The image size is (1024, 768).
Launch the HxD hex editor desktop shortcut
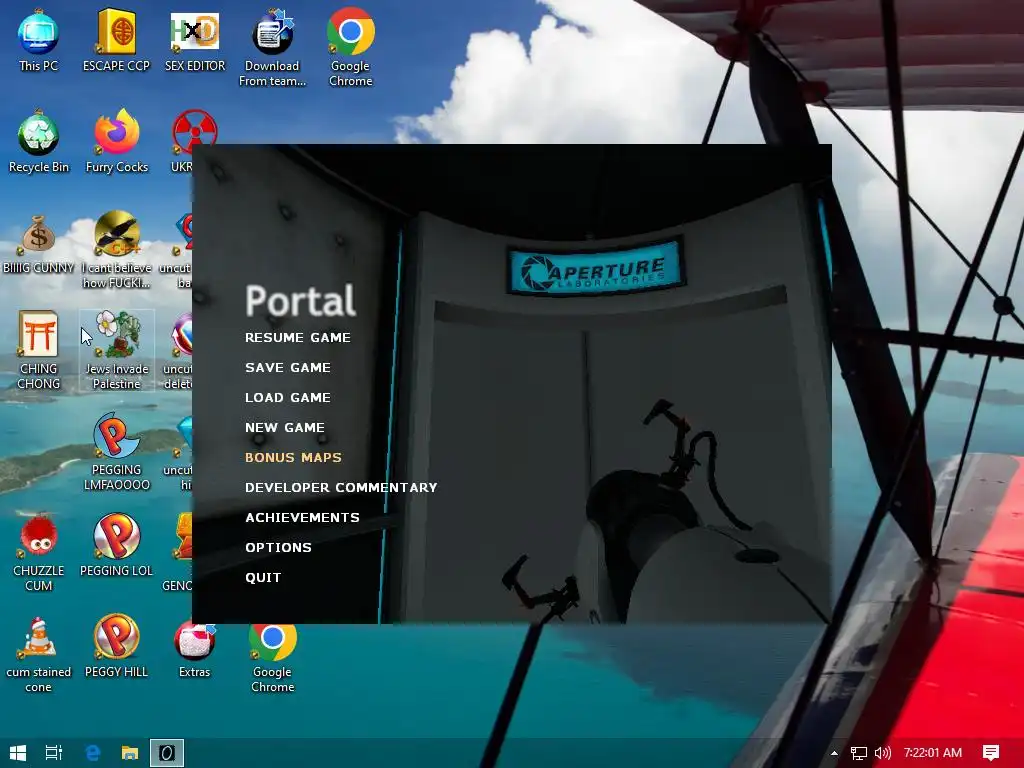pyautogui.click(x=195, y=41)
